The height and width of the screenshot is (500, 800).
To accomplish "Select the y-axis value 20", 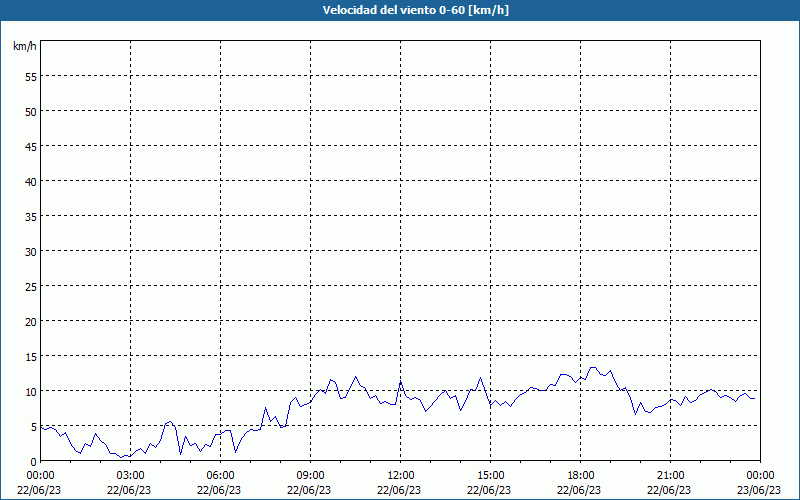I will pos(31,321).
